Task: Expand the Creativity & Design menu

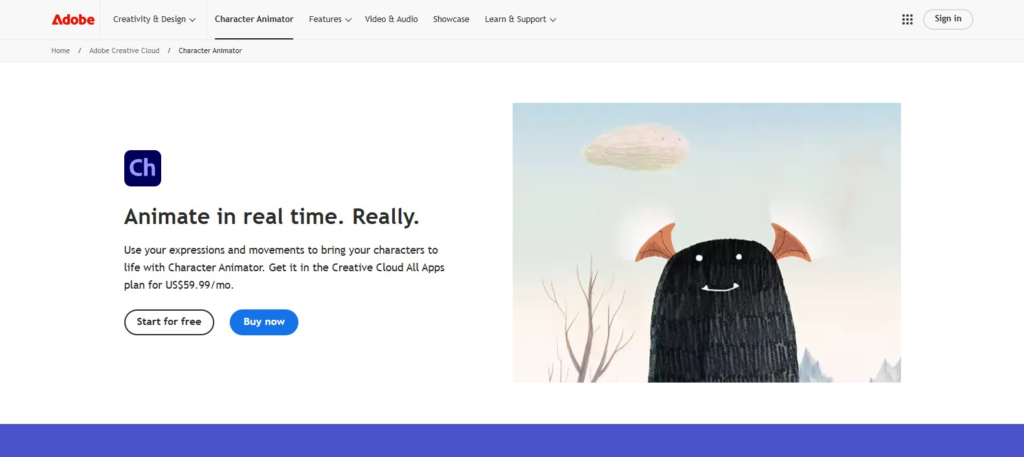Action: [x=154, y=20]
